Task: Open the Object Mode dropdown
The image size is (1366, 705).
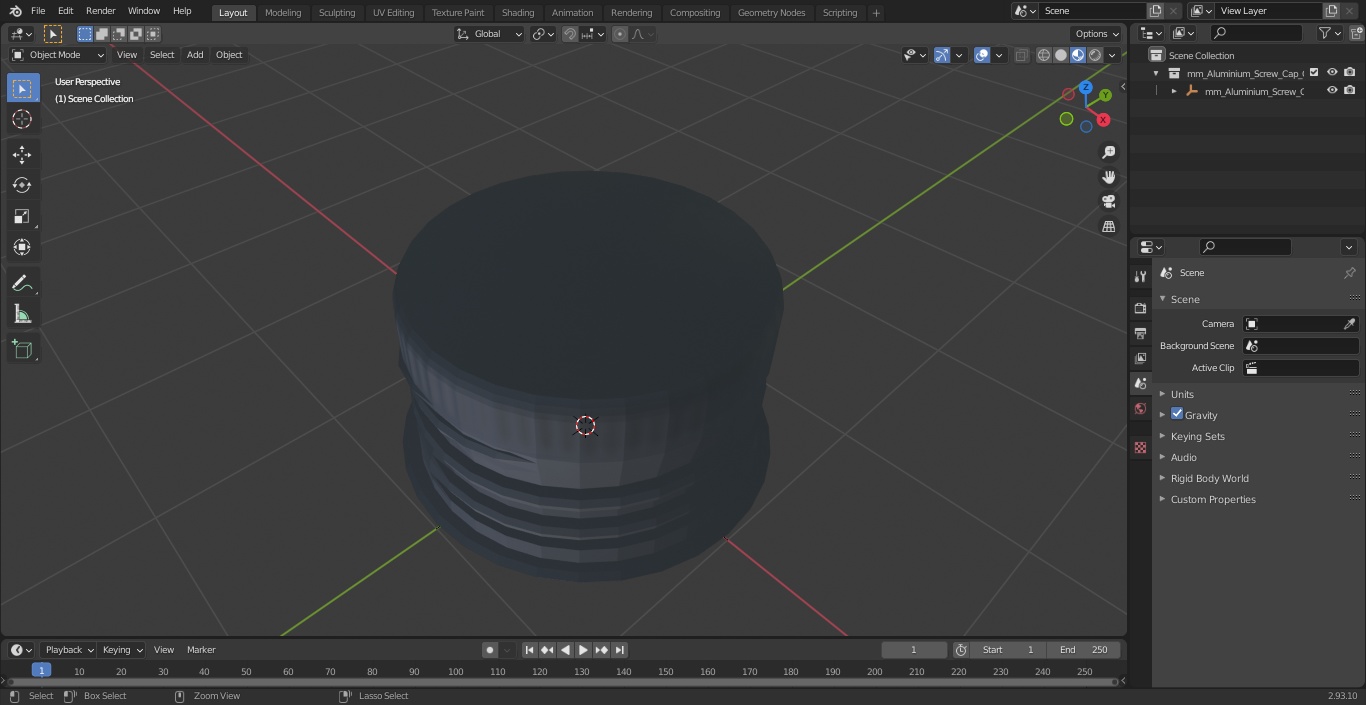Action: coord(58,55)
